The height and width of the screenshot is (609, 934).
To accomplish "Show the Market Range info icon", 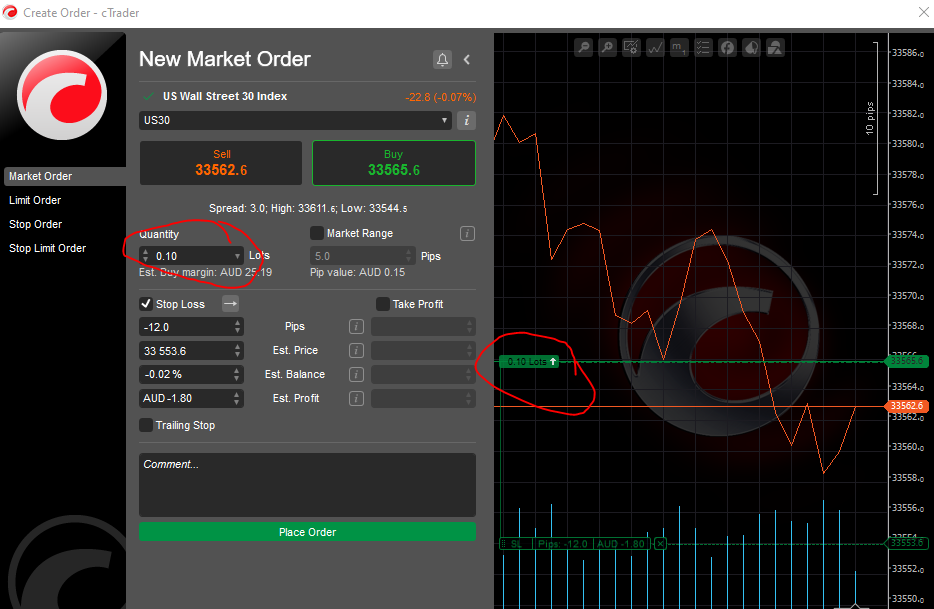I will pyautogui.click(x=467, y=234).
